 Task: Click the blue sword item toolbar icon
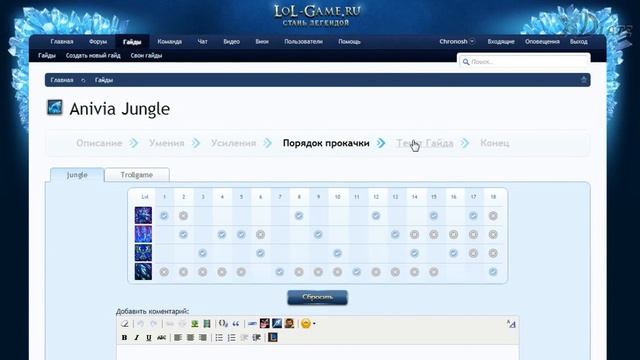(277, 323)
